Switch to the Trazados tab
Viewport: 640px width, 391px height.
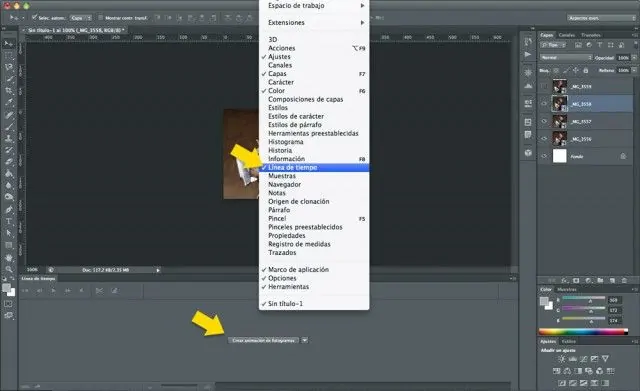click(x=591, y=35)
